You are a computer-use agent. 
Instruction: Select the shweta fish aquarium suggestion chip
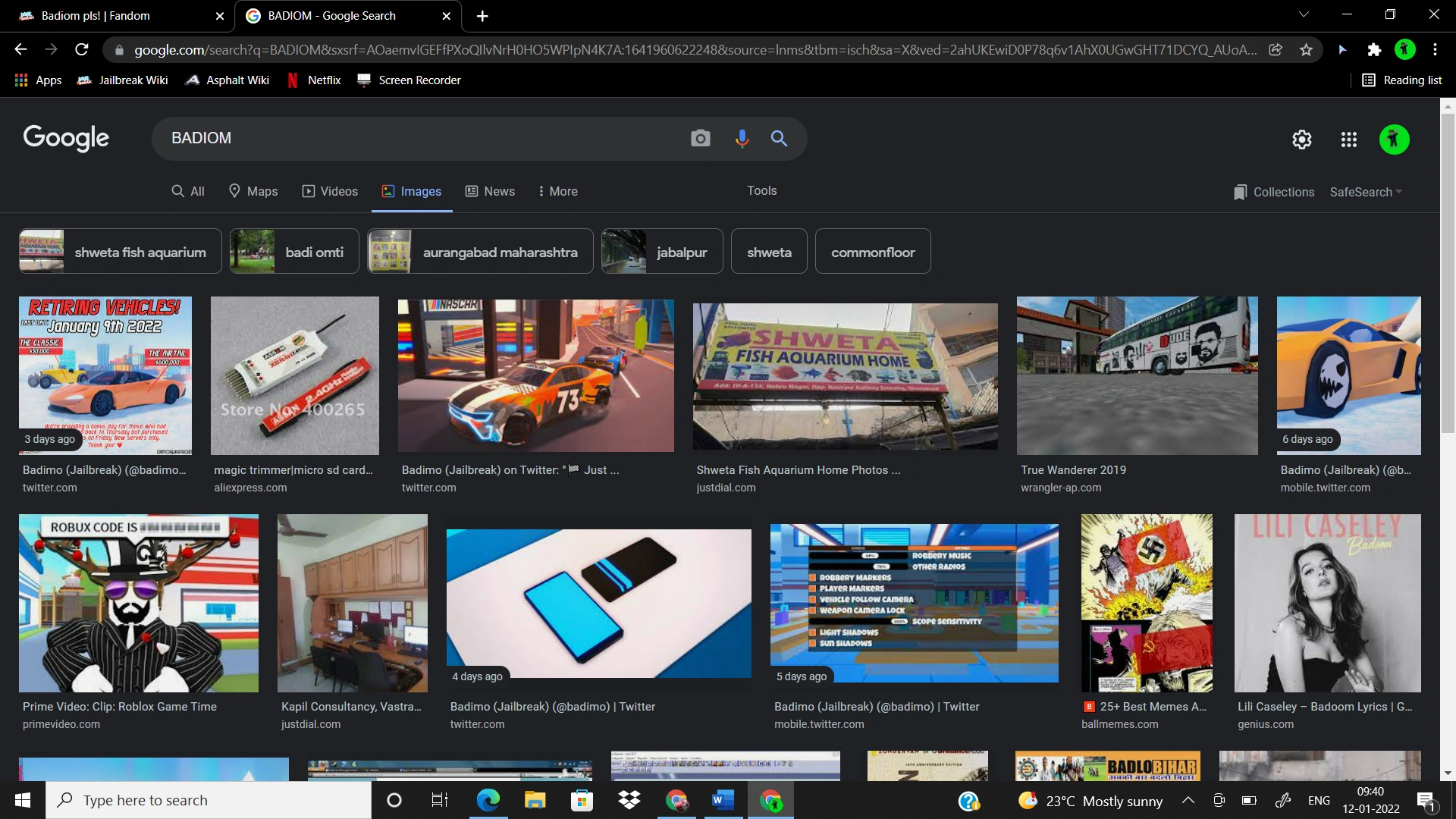coord(119,251)
